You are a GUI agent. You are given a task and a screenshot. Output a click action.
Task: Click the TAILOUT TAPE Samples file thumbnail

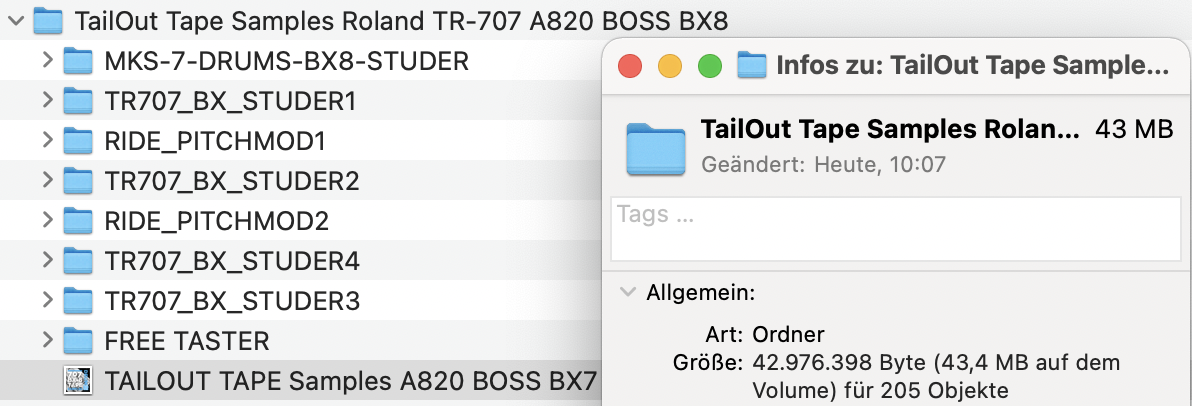pyautogui.click(x=78, y=381)
